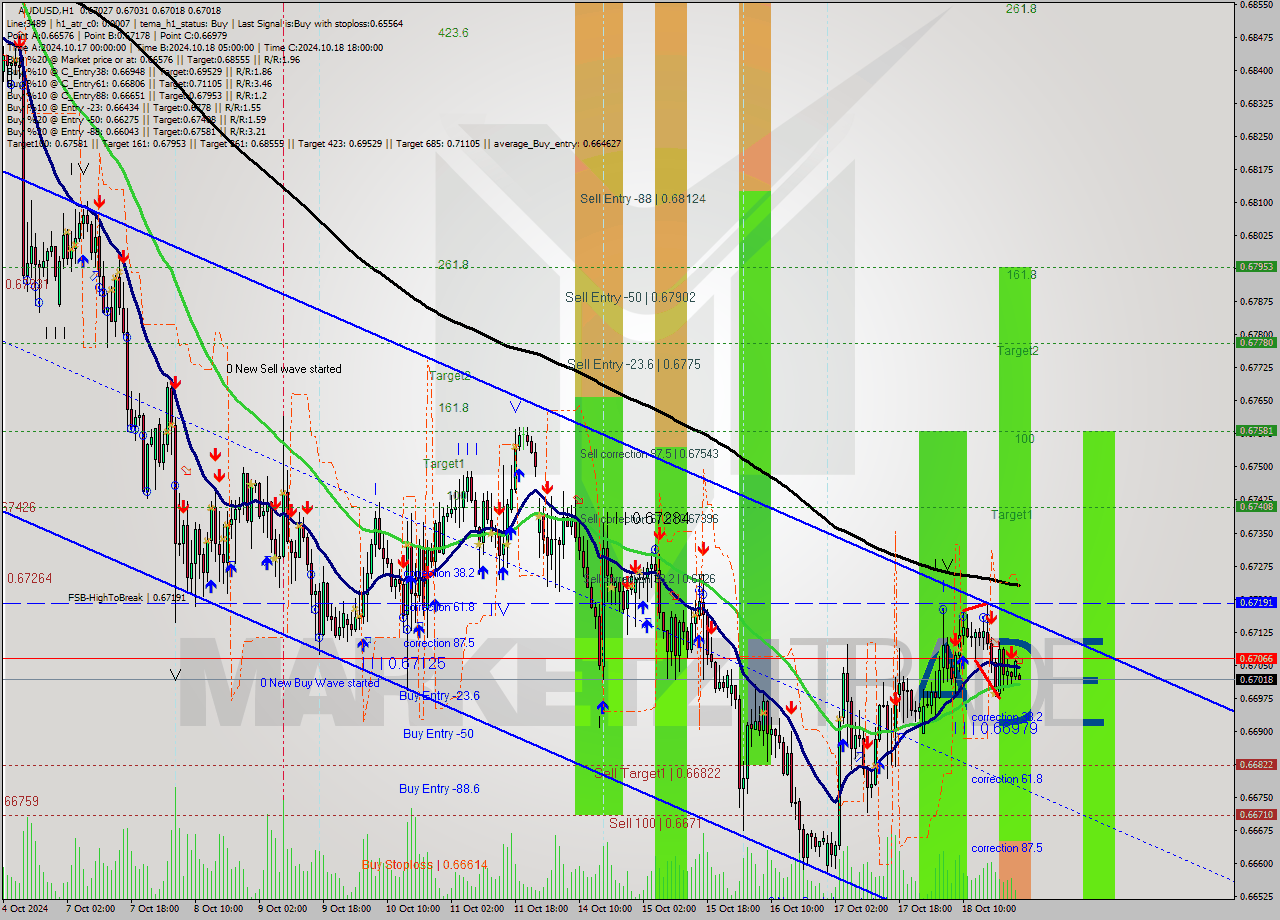This screenshot has width=1280, height=920.
Task: Click the 0.67264 label at left edge
Action: pos(29,579)
